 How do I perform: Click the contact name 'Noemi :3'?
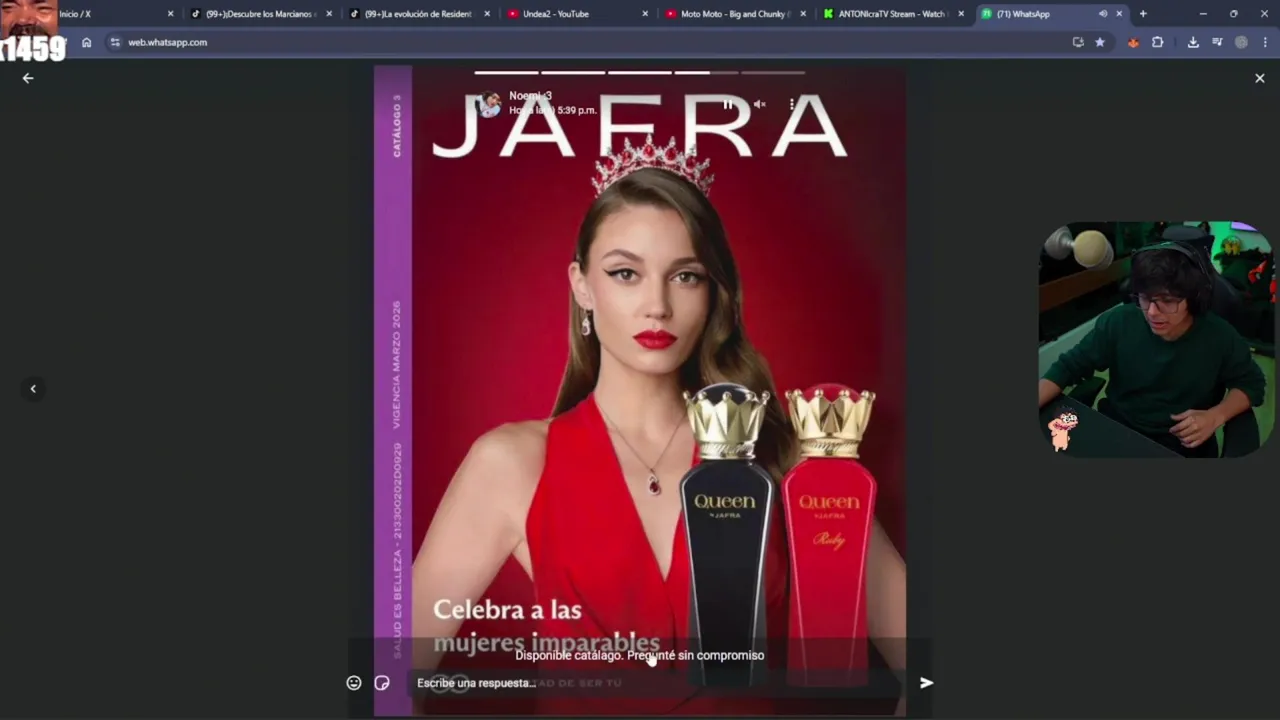530,96
